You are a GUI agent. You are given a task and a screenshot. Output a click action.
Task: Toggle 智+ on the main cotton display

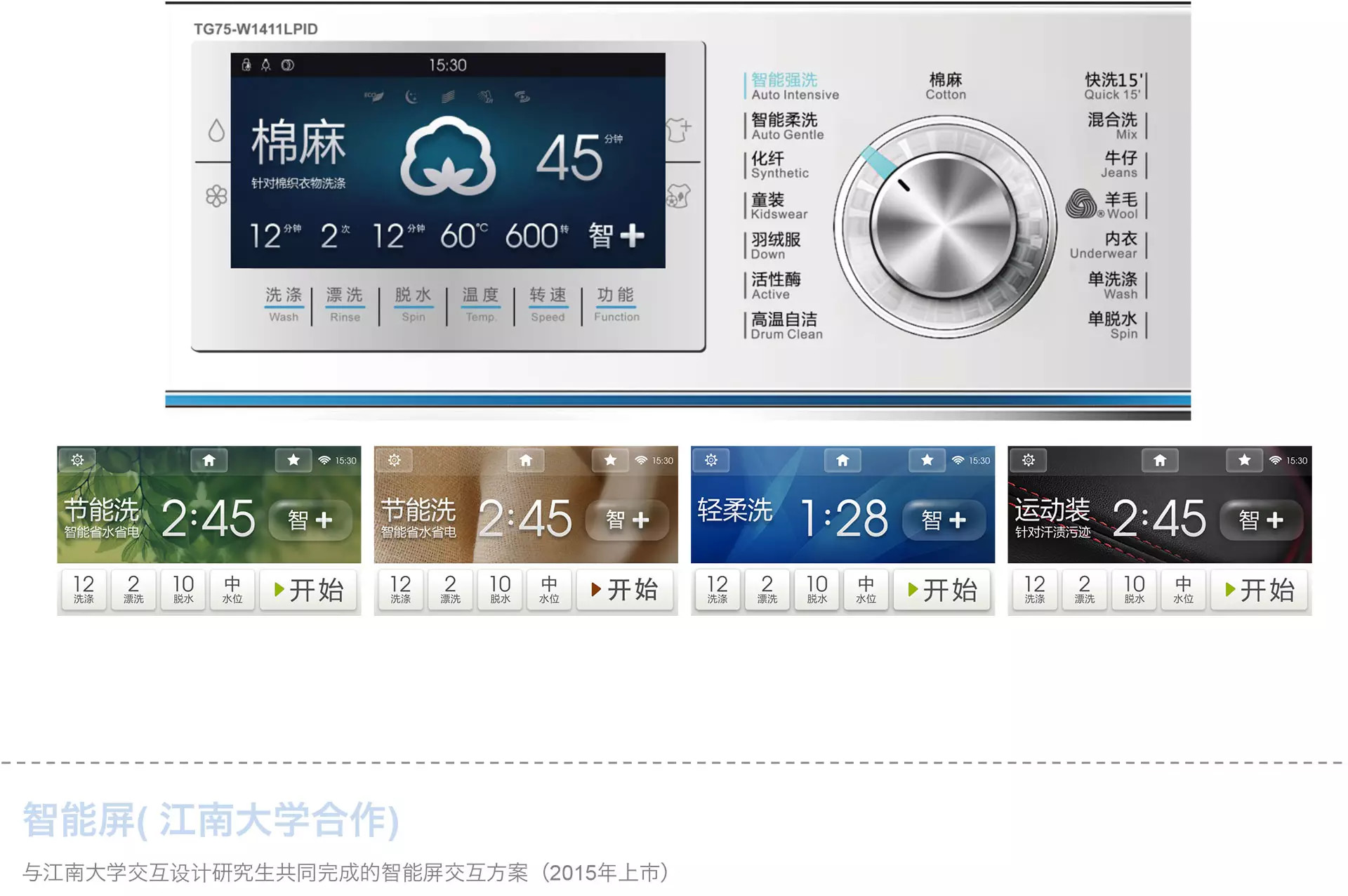tap(616, 235)
